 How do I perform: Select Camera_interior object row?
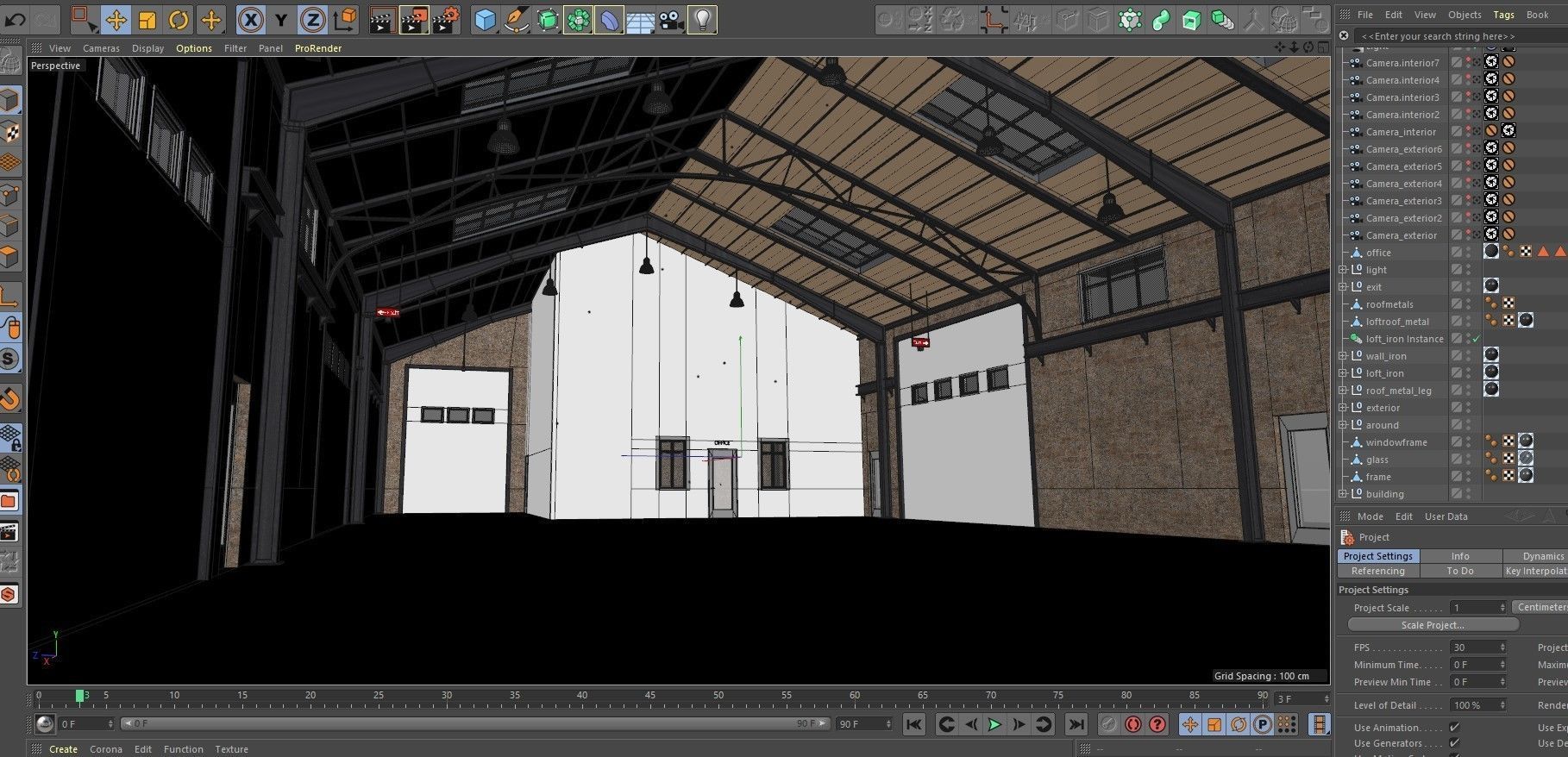pyautogui.click(x=1401, y=132)
